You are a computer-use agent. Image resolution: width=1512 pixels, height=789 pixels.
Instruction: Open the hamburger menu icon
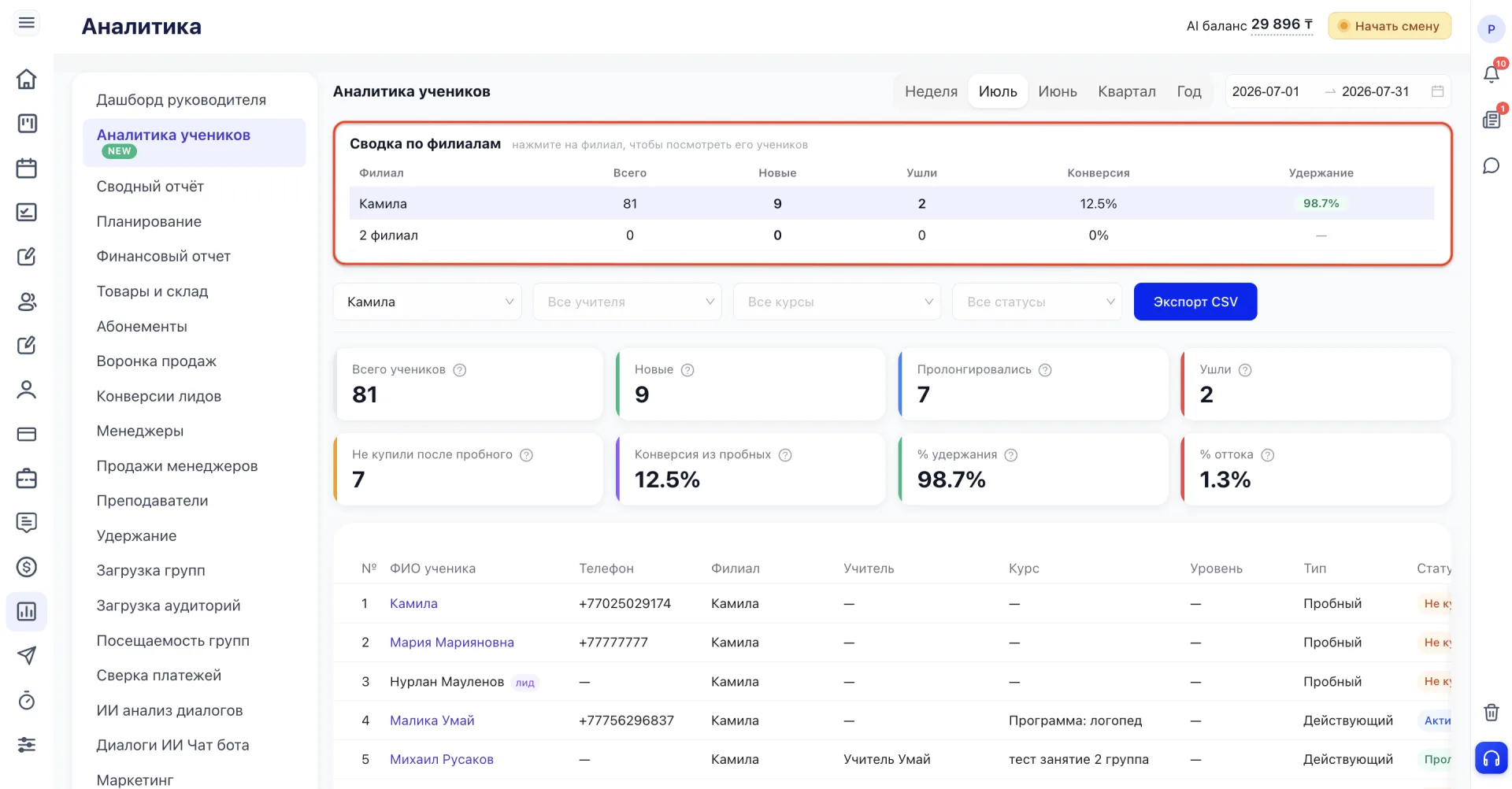click(27, 23)
